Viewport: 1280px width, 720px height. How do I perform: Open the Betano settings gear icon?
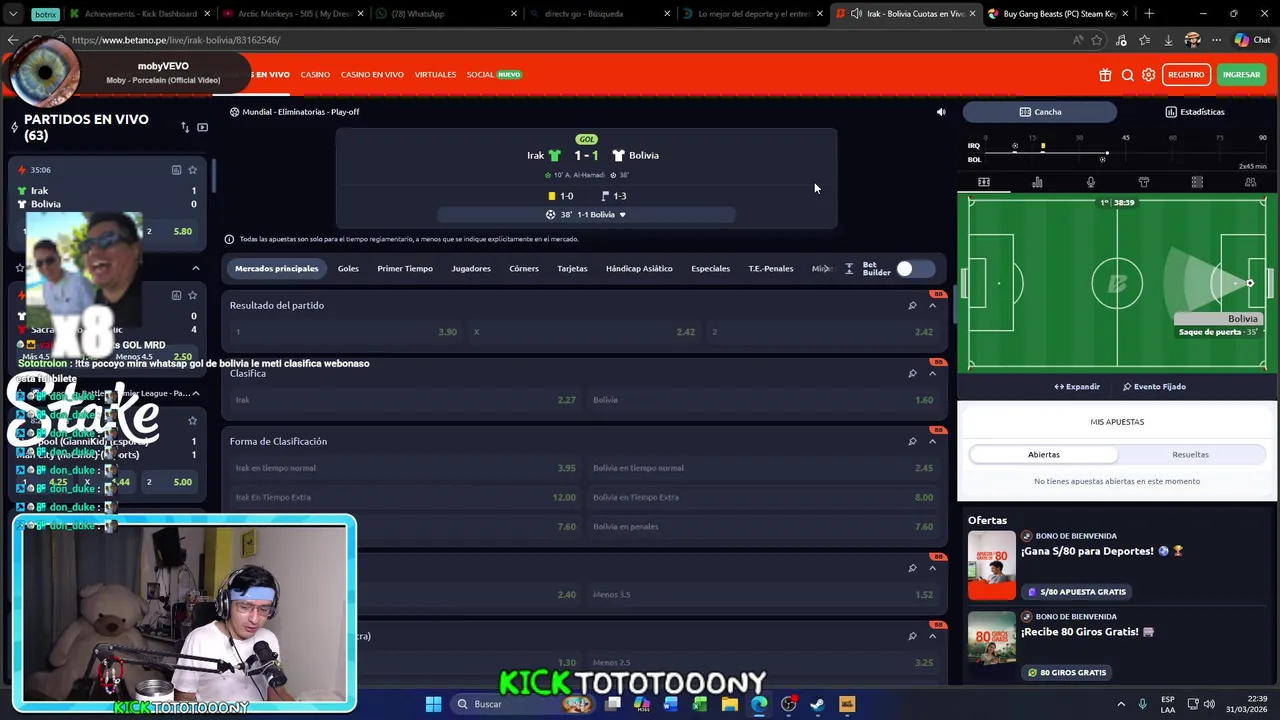[1148, 75]
